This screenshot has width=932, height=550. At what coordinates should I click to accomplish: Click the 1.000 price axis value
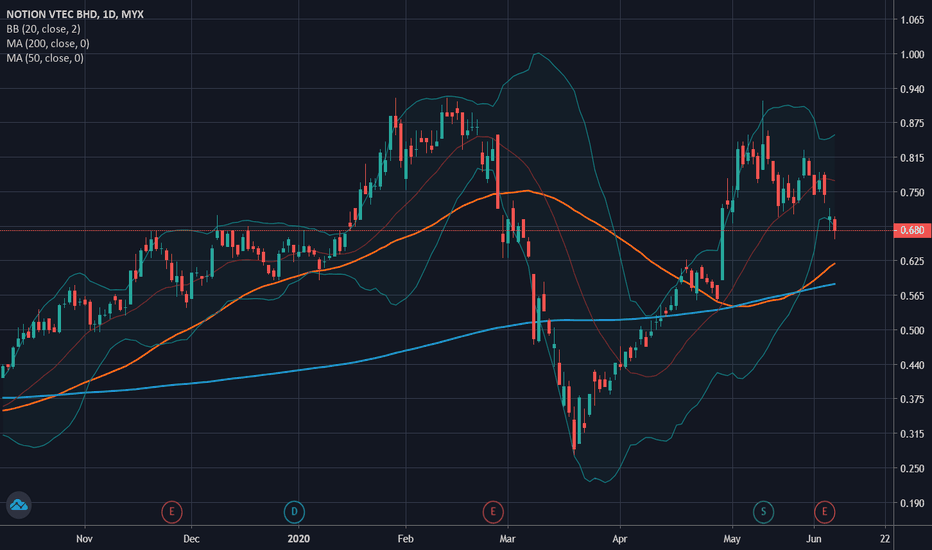pyautogui.click(x=912, y=55)
